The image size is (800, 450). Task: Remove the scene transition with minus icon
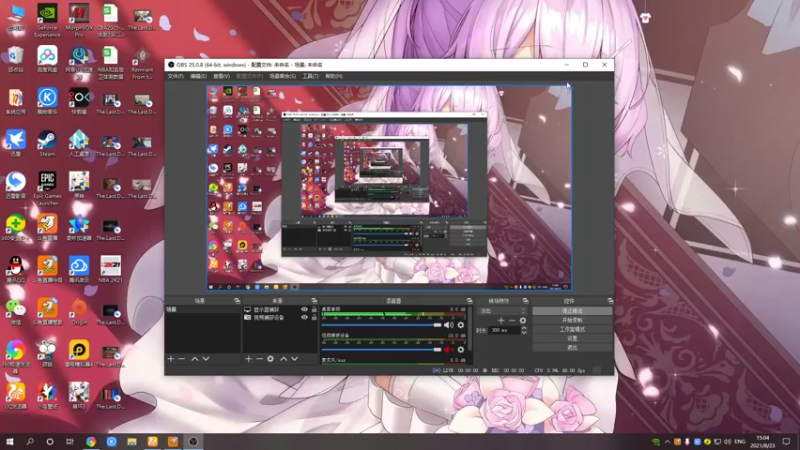click(x=512, y=320)
